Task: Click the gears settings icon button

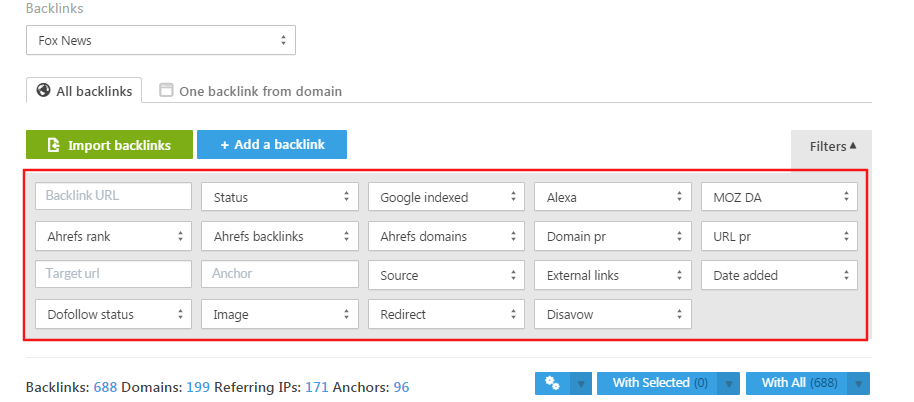Action: click(552, 383)
